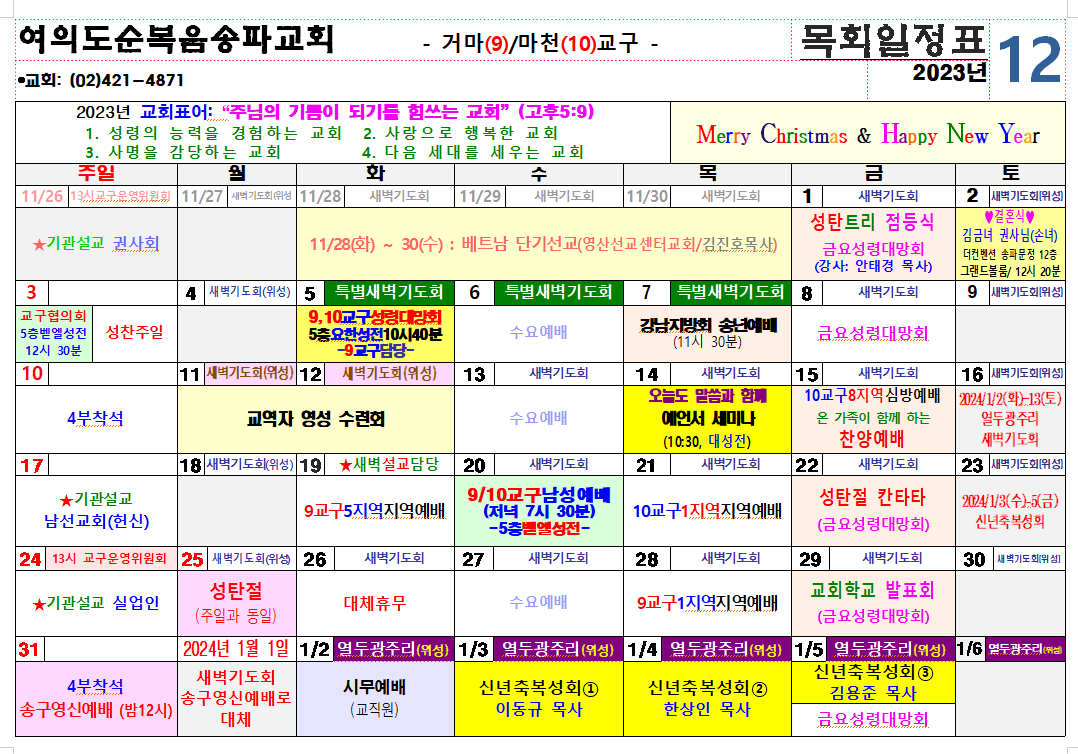Select the 성탄트리 점등식 entry
Viewport: 1078px width, 754px height.
coord(872,222)
